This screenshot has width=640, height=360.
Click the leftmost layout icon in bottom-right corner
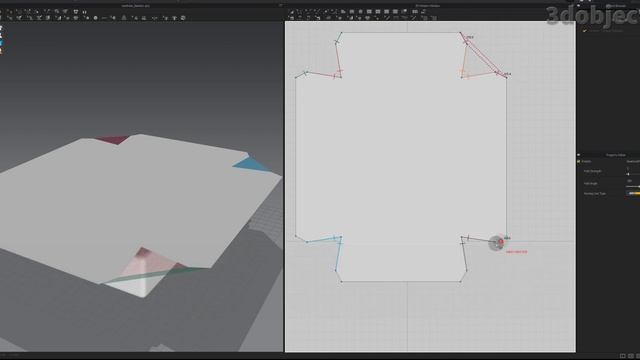click(x=622, y=356)
